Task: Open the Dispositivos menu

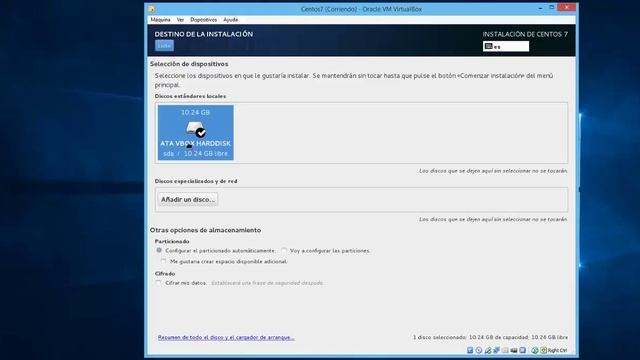Action: pyautogui.click(x=204, y=20)
